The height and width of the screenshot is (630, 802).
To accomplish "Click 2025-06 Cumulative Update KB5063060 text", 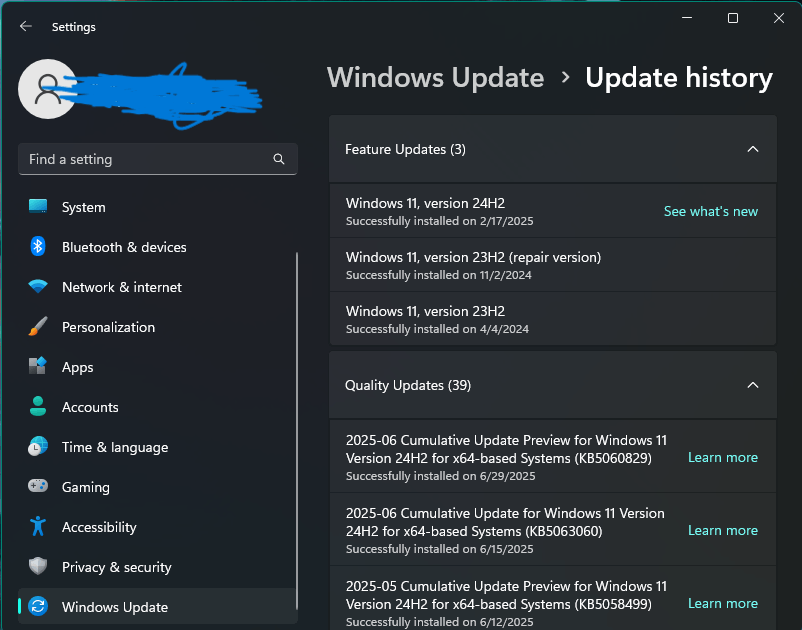I will (505, 522).
